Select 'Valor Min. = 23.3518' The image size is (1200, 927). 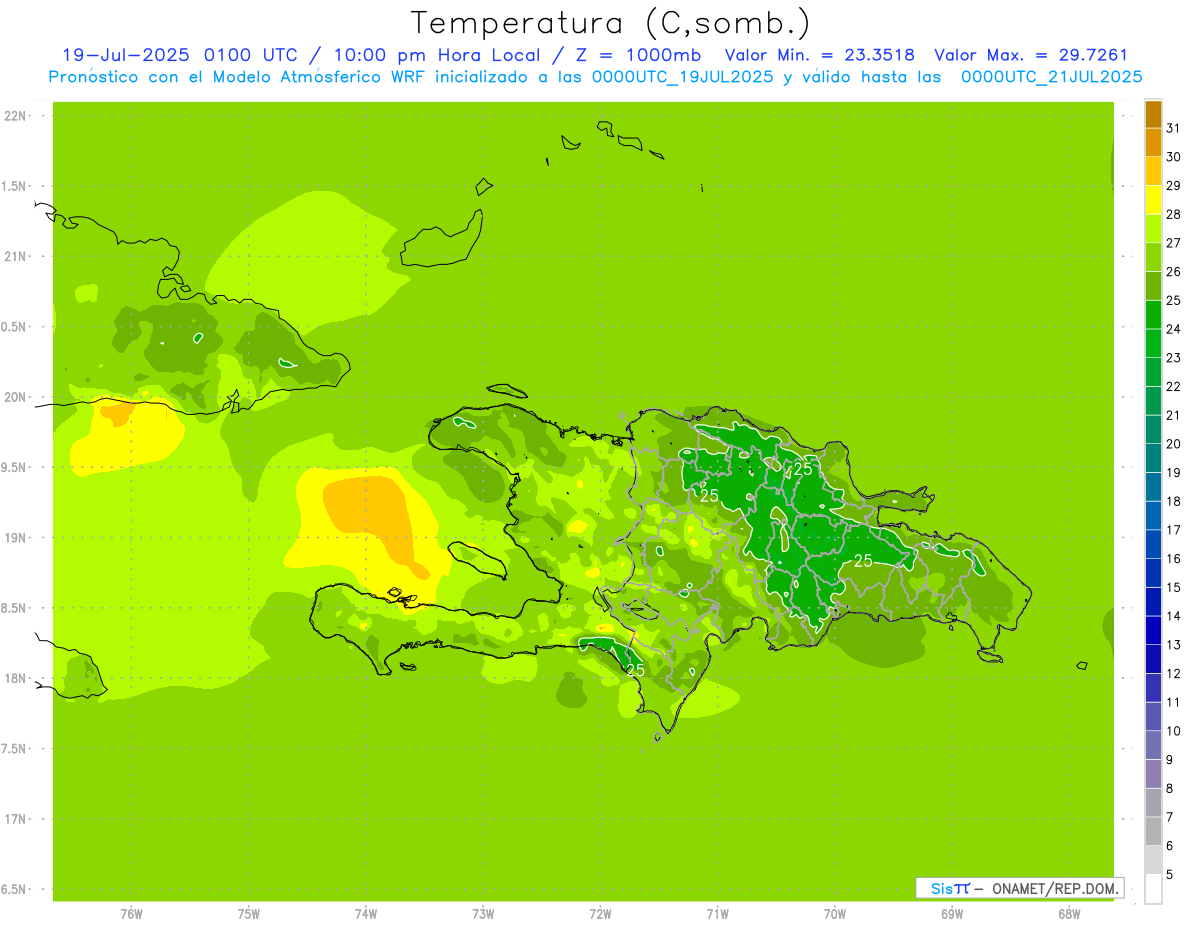tap(820, 55)
